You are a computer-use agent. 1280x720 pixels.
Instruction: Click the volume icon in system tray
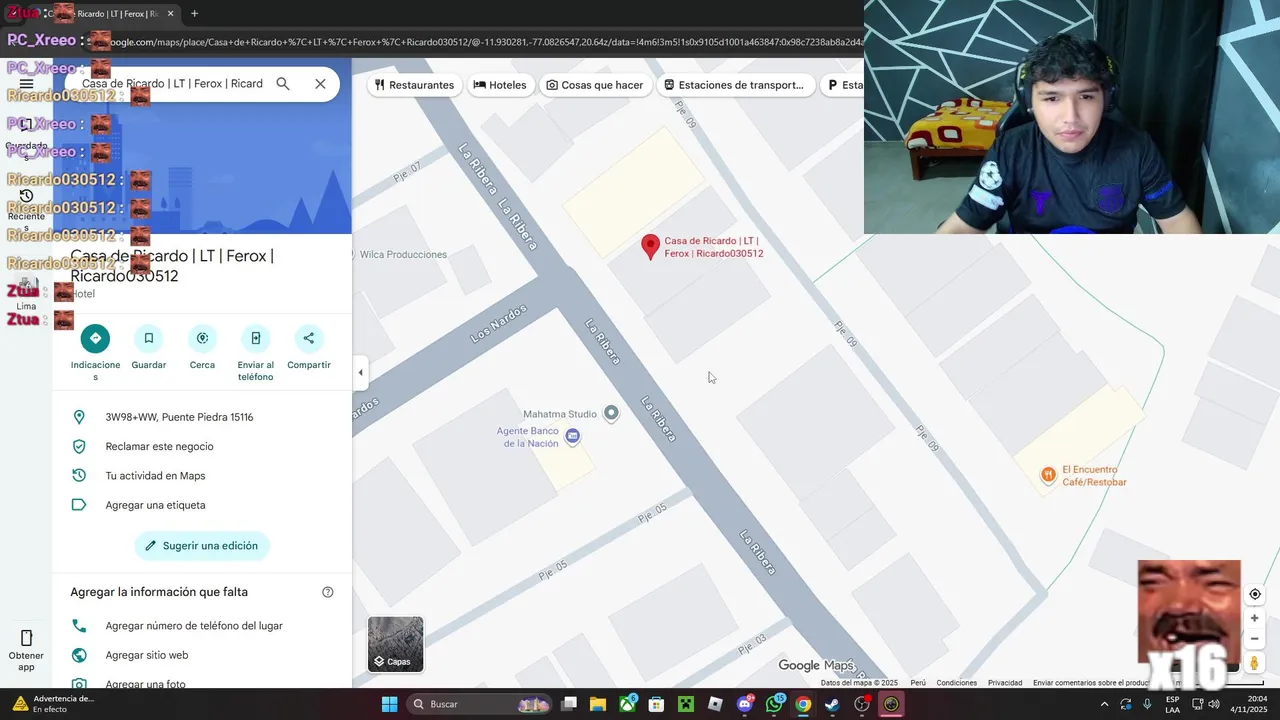(x=1214, y=704)
